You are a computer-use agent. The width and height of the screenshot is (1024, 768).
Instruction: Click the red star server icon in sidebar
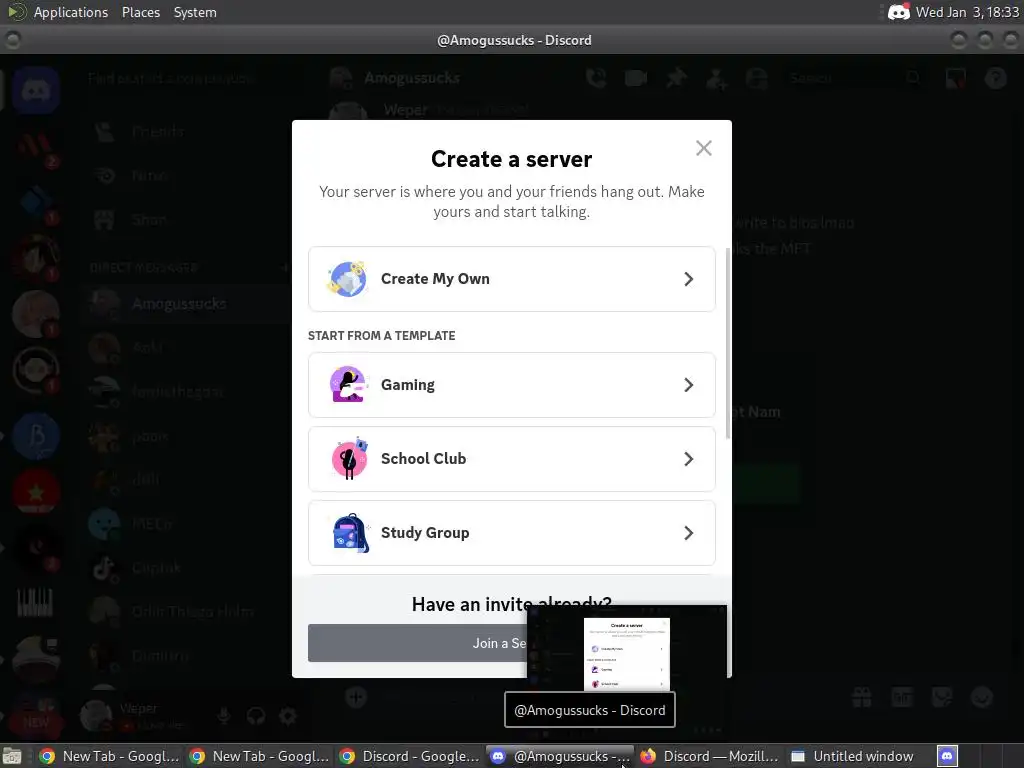(36, 491)
